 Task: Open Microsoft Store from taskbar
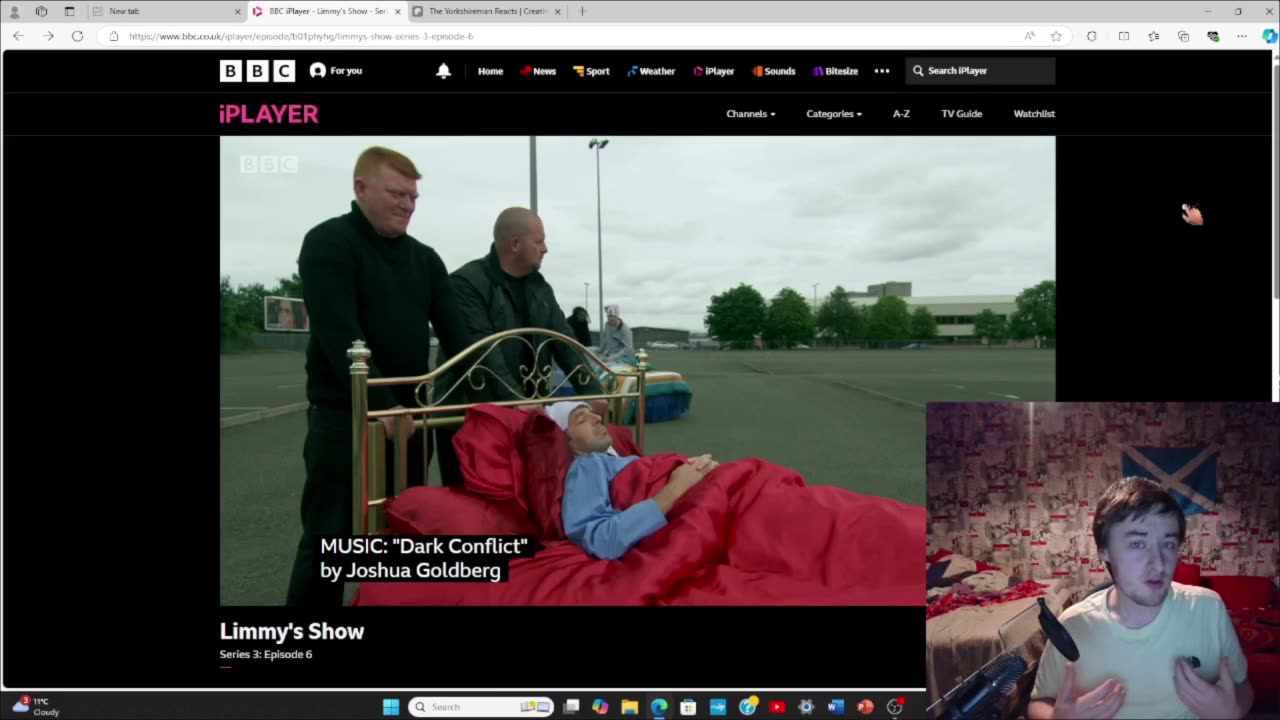click(x=688, y=707)
